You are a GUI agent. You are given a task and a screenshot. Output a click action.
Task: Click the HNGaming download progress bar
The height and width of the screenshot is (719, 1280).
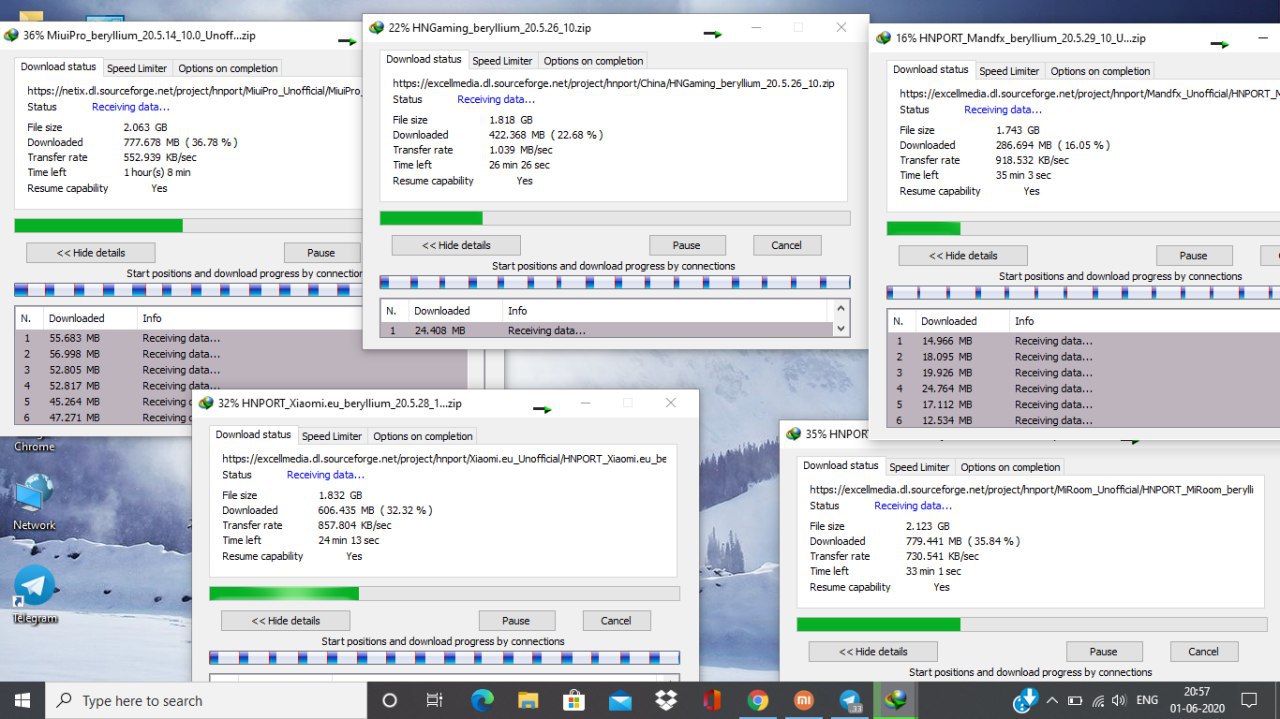(615, 218)
